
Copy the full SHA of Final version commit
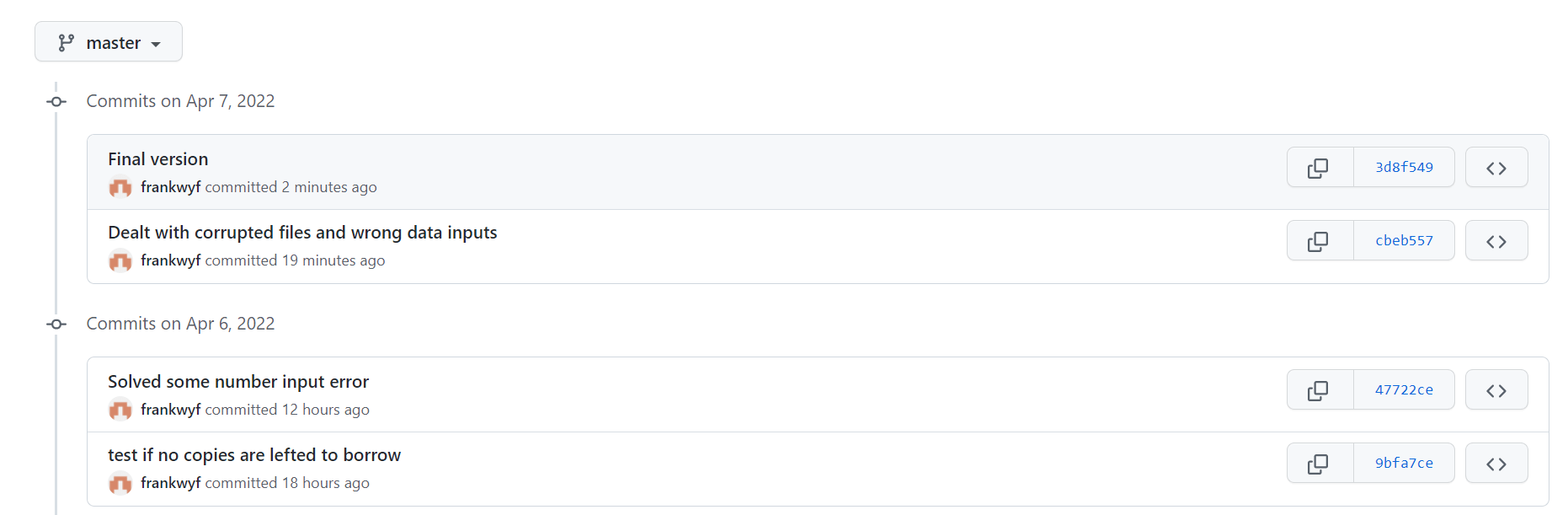1319,167
